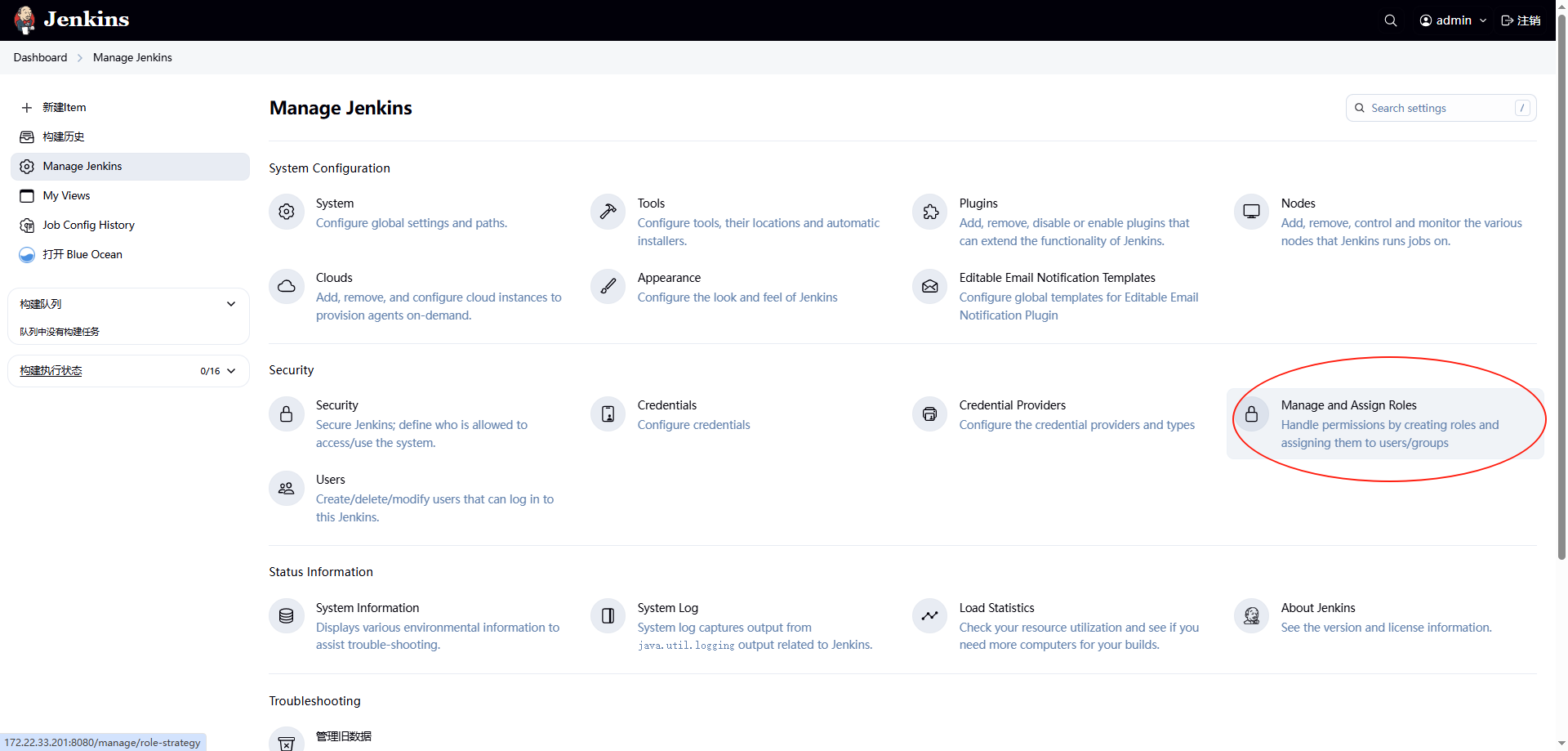Click the Credentials icon
The height and width of the screenshot is (751, 1568).
(608, 414)
